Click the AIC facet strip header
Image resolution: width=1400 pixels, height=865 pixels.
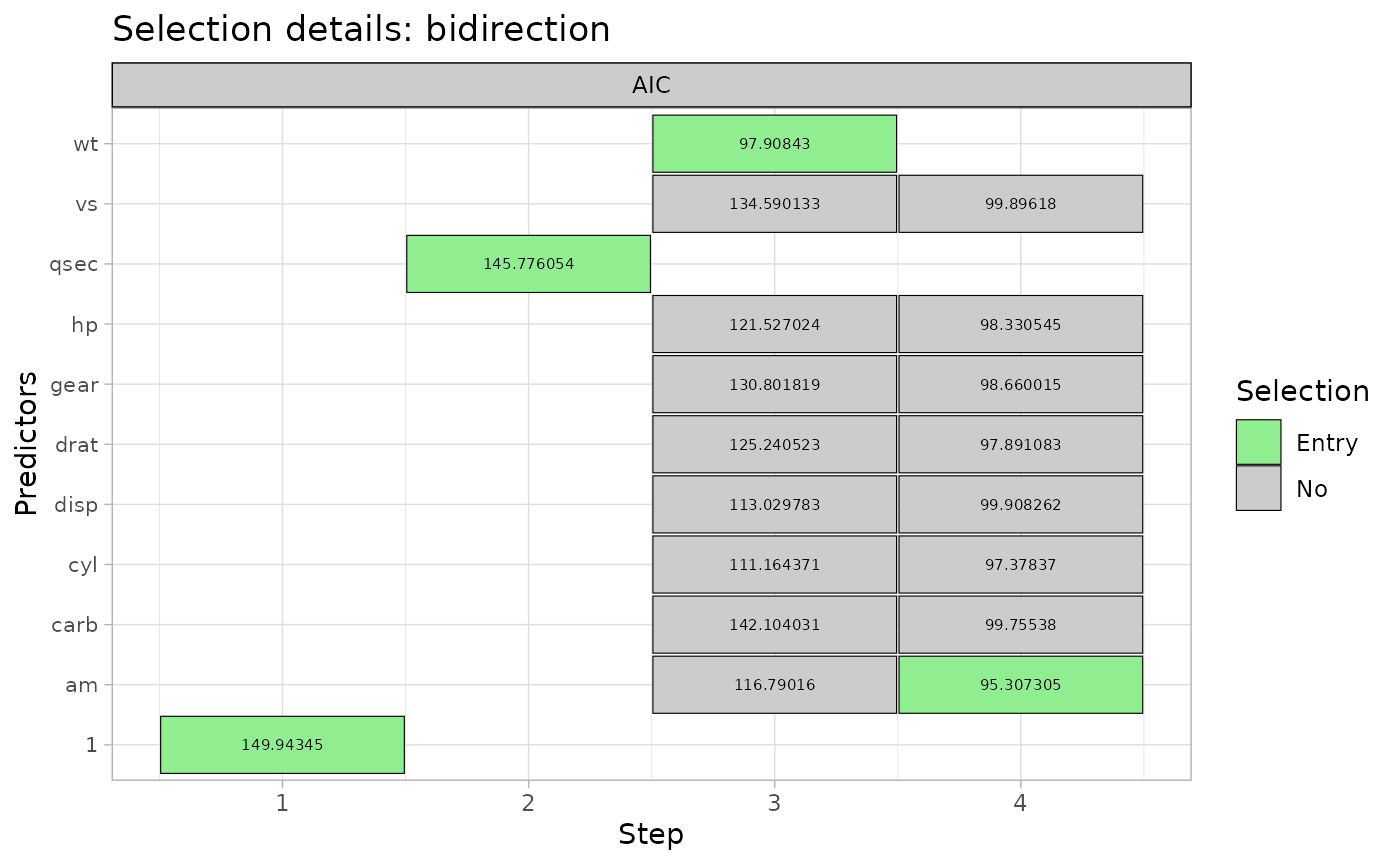[651, 85]
